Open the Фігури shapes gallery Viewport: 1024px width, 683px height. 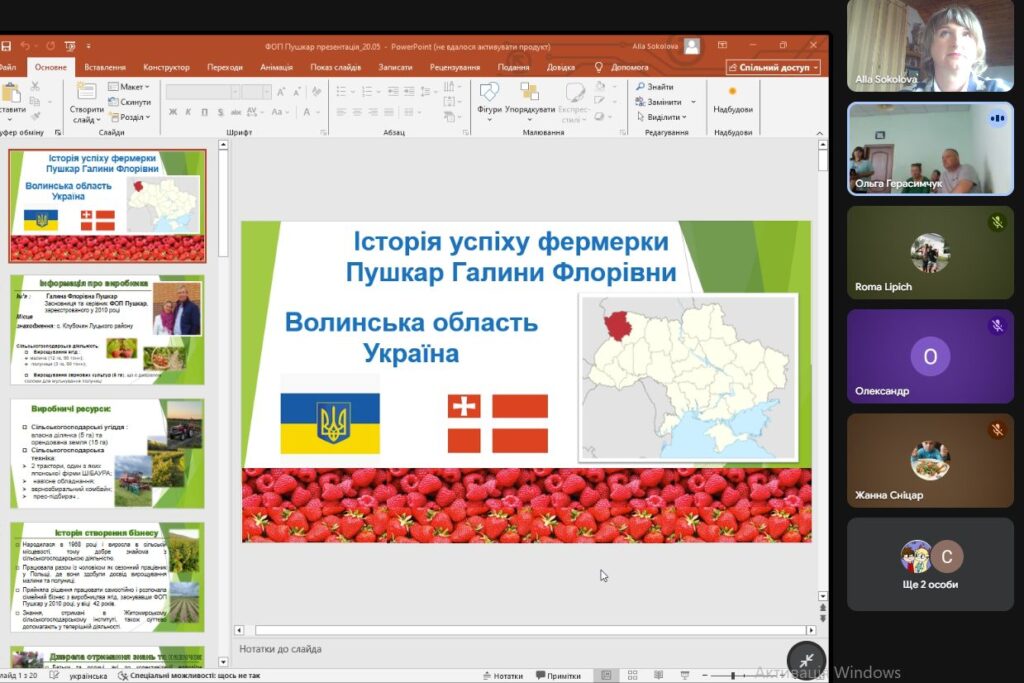[x=489, y=101]
